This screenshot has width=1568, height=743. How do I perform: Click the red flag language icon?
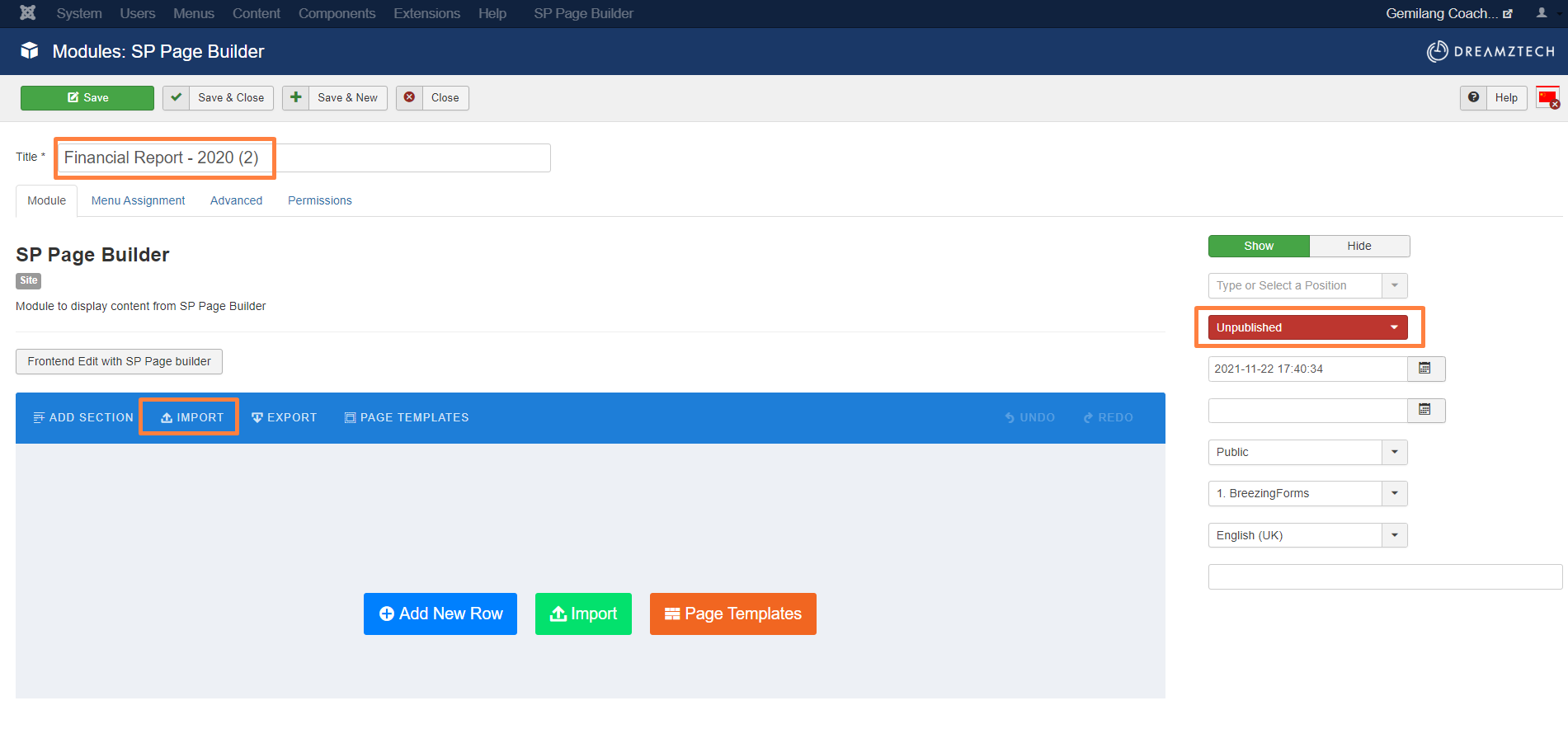[x=1548, y=97]
